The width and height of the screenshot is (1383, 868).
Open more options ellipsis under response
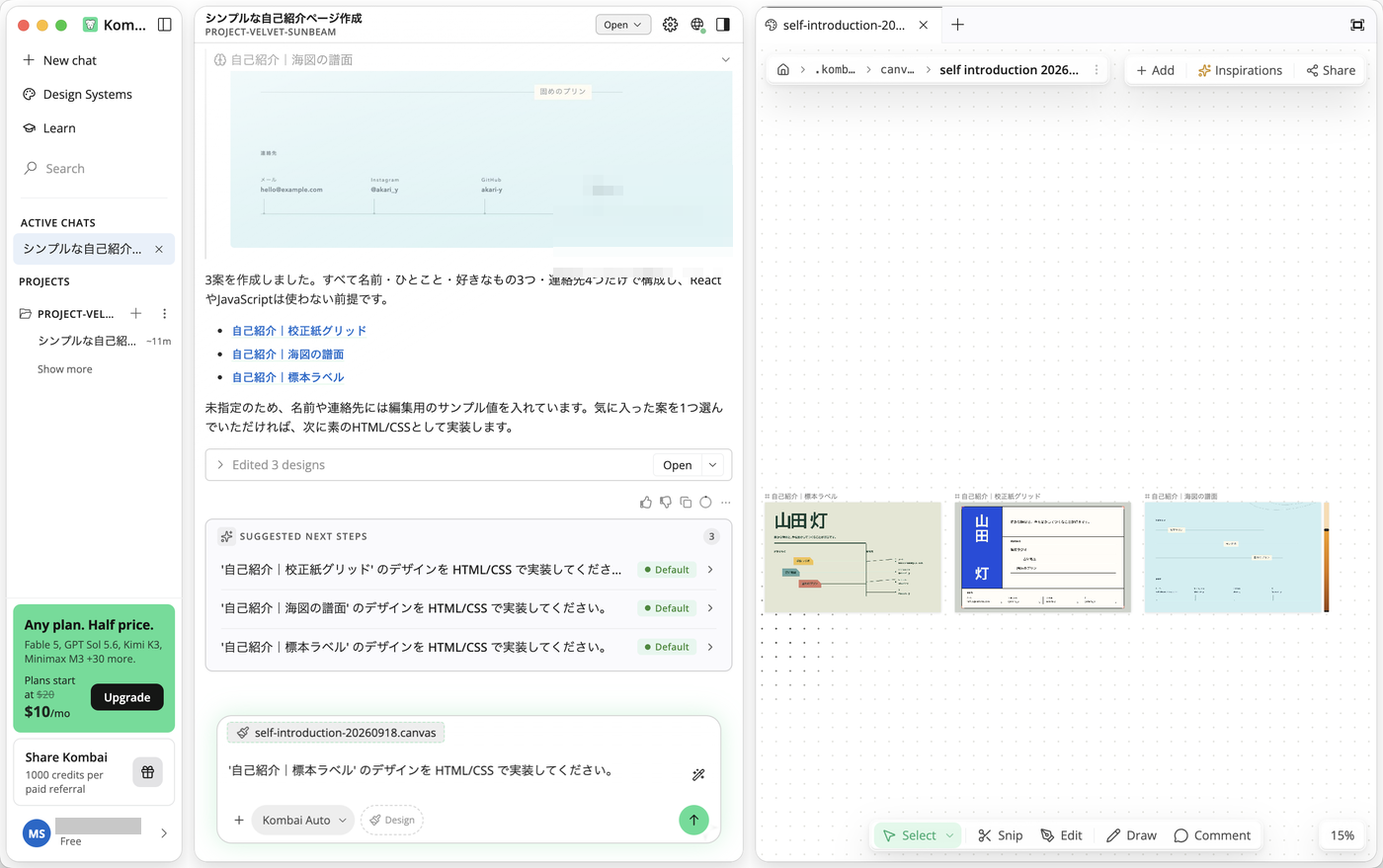click(726, 503)
